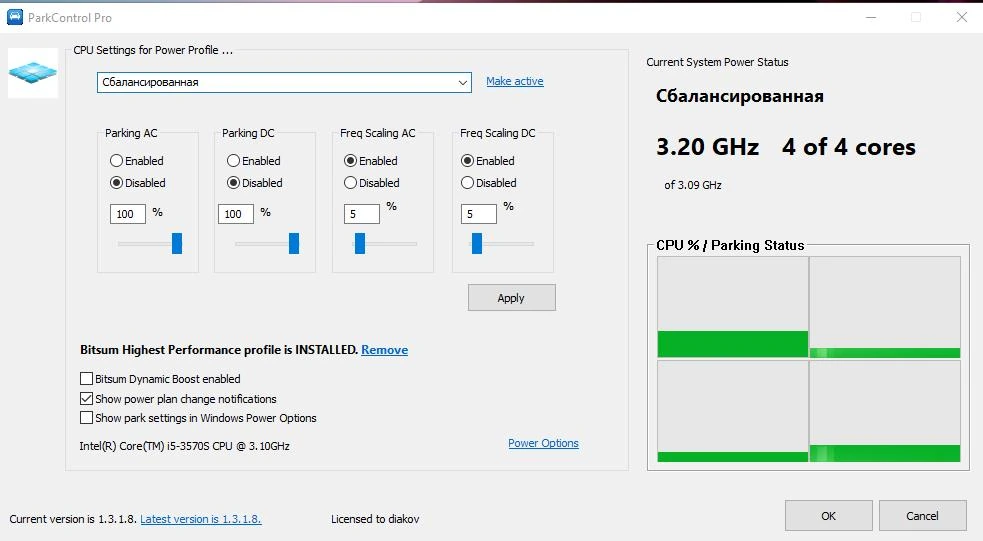Click the Parking AC percent input field
The image size is (983, 541).
tap(128, 214)
